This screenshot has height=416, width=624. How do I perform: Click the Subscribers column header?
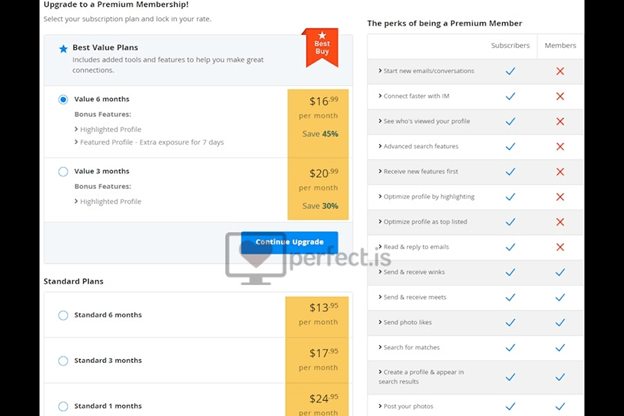pyautogui.click(x=510, y=45)
